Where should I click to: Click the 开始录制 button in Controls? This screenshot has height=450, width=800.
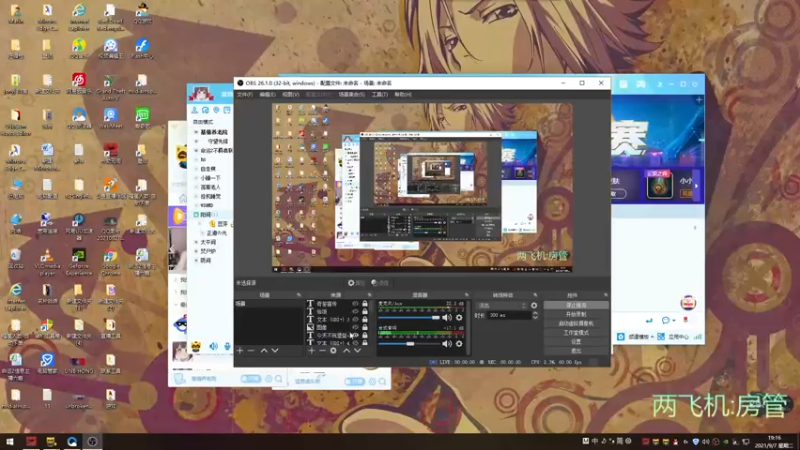coord(576,314)
